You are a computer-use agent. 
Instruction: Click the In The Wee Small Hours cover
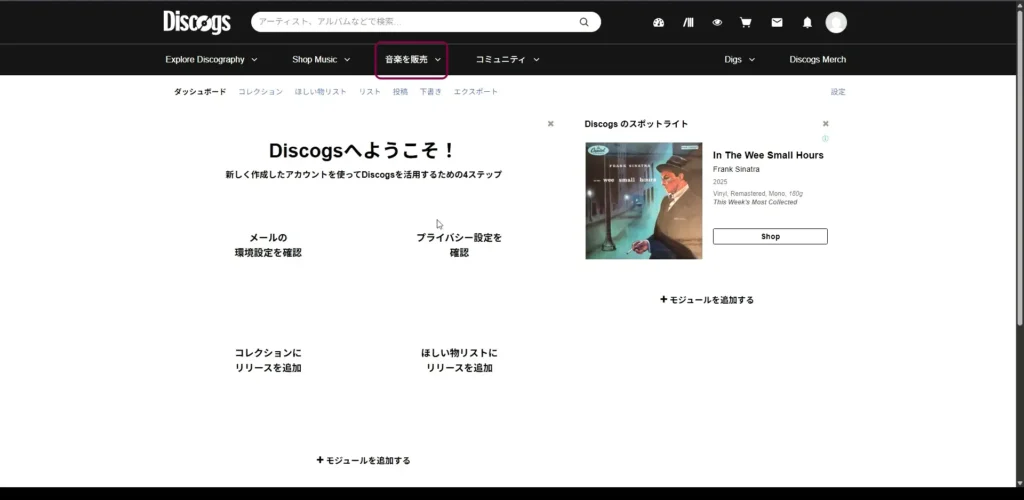click(x=643, y=201)
